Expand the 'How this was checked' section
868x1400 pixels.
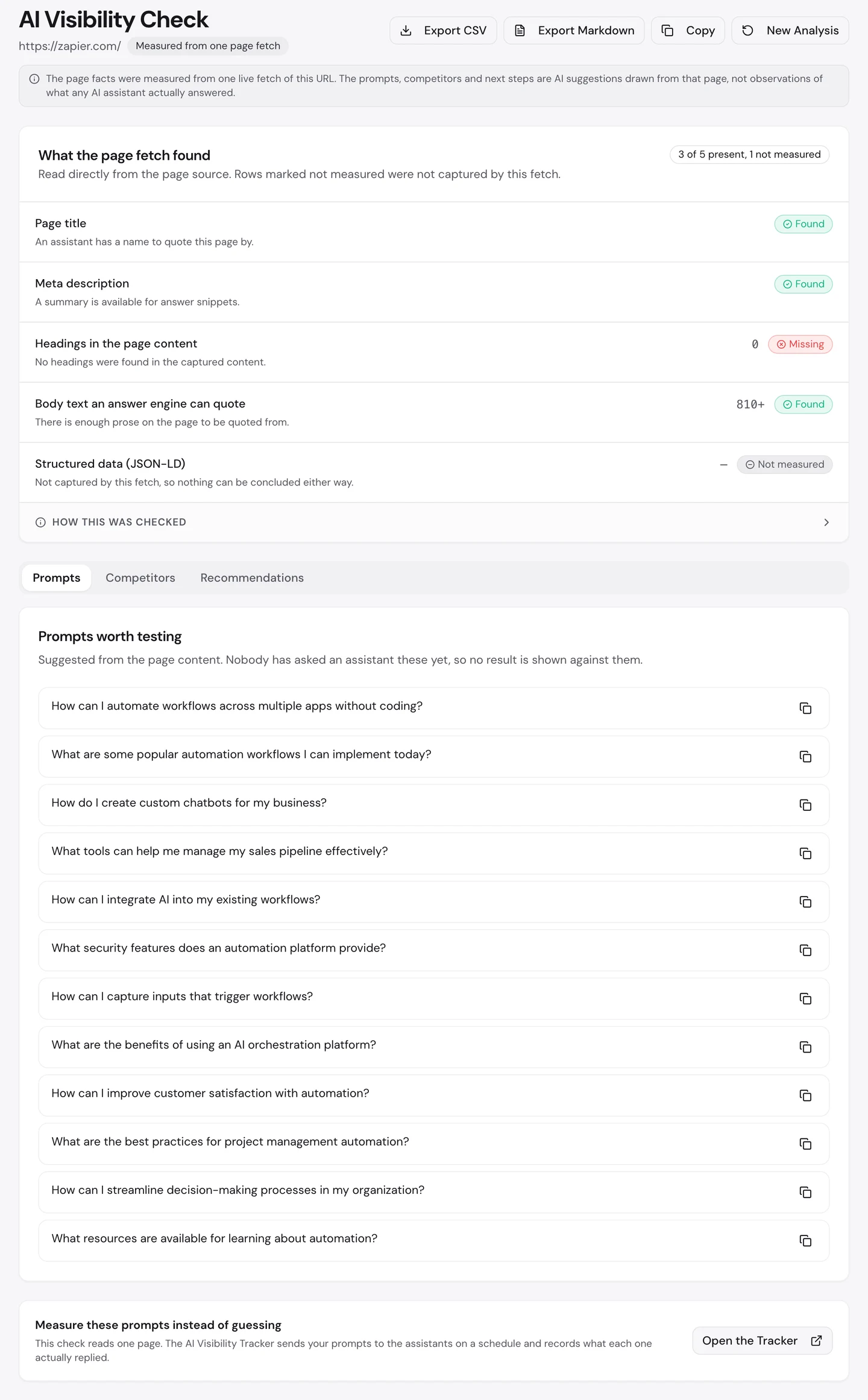[x=434, y=522]
